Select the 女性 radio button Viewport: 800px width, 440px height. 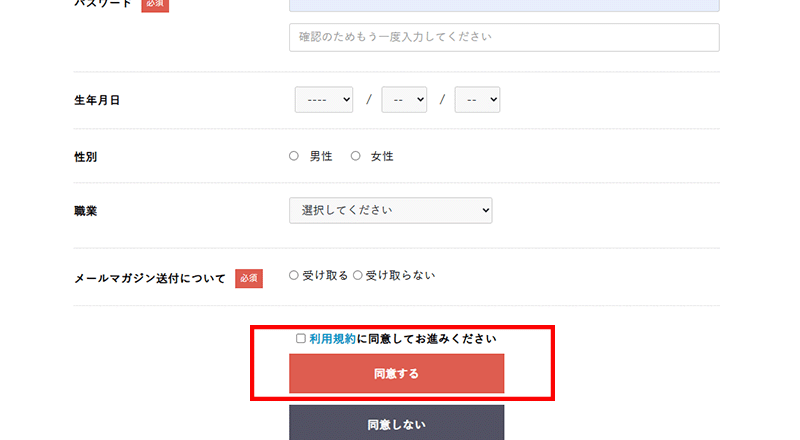(355, 156)
